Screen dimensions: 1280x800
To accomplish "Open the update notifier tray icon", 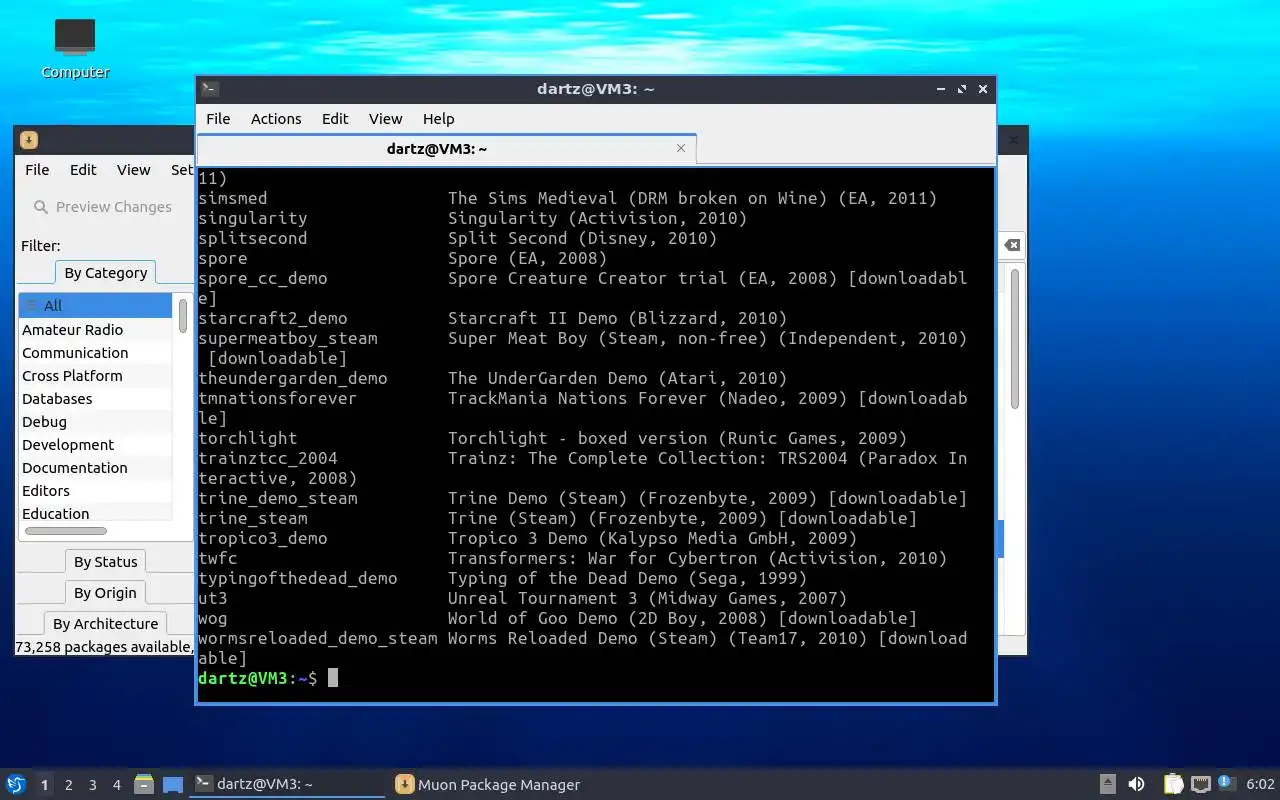I will 1227,784.
